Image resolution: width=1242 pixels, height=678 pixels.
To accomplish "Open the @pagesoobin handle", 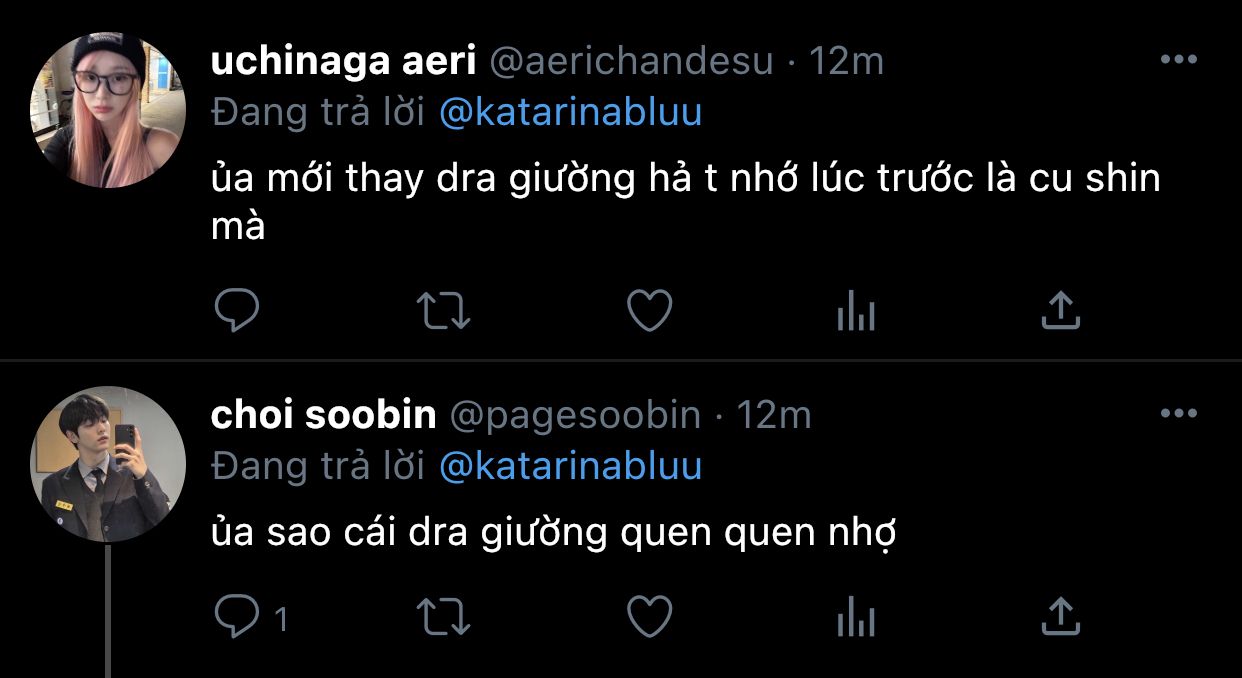I will pos(575,414).
